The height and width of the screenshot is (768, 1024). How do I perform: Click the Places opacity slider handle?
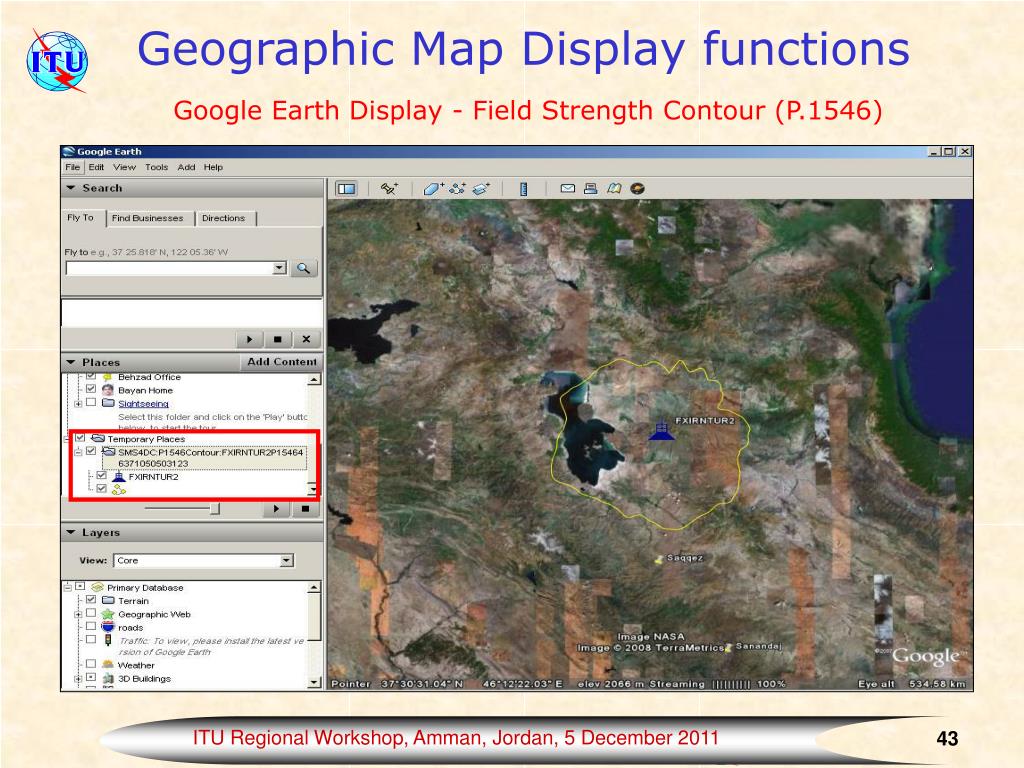tap(215, 509)
